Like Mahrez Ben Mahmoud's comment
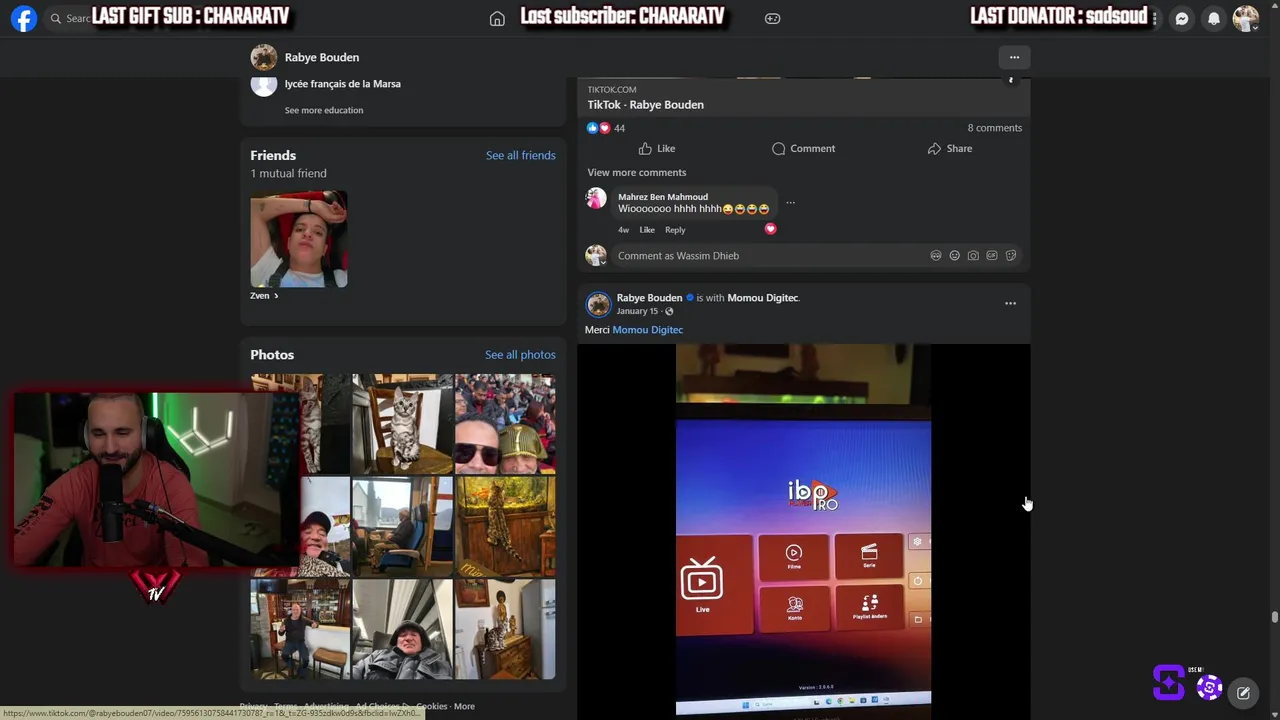The width and height of the screenshot is (1280, 720). point(647,230)
